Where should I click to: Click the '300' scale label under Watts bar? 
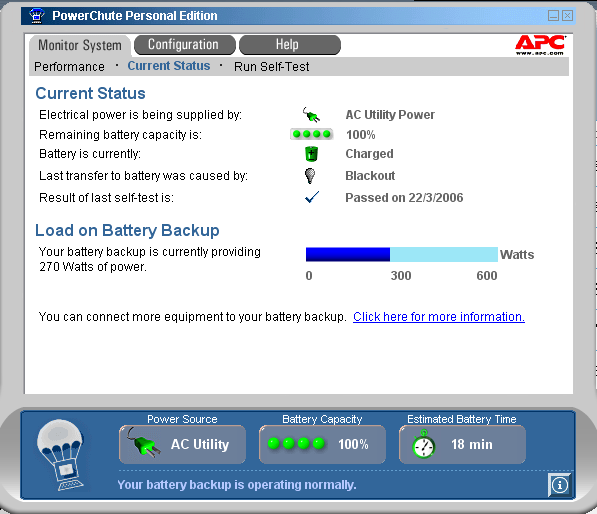(401, 276)
